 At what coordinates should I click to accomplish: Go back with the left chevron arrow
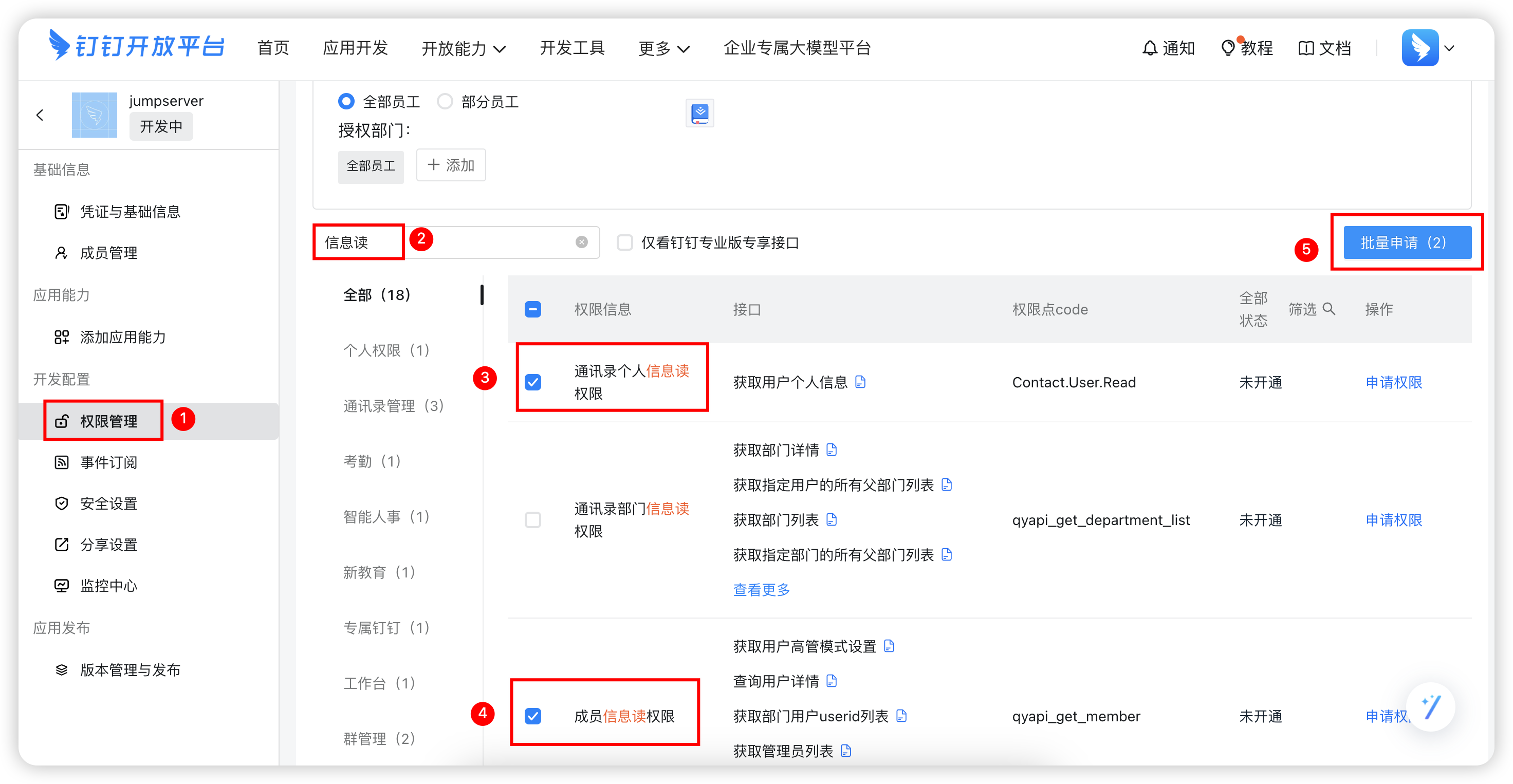(40, 115)
